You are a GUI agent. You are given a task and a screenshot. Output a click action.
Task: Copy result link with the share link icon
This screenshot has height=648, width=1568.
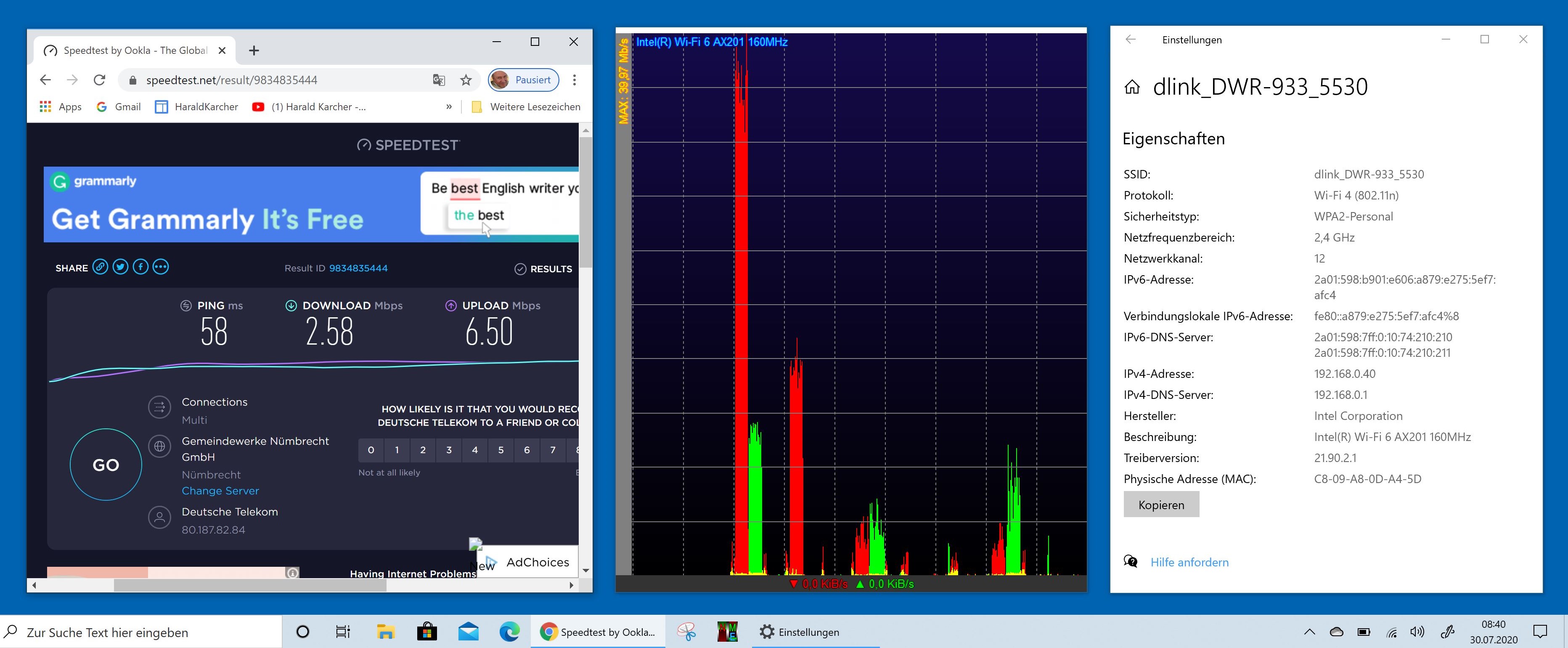coord(101,267)
